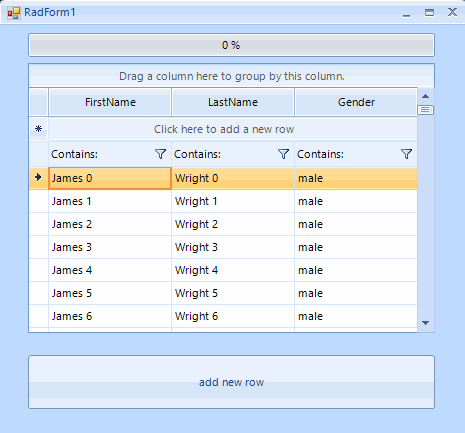
Task: Select the Wright 5 cell
Action: coord(233,293)
